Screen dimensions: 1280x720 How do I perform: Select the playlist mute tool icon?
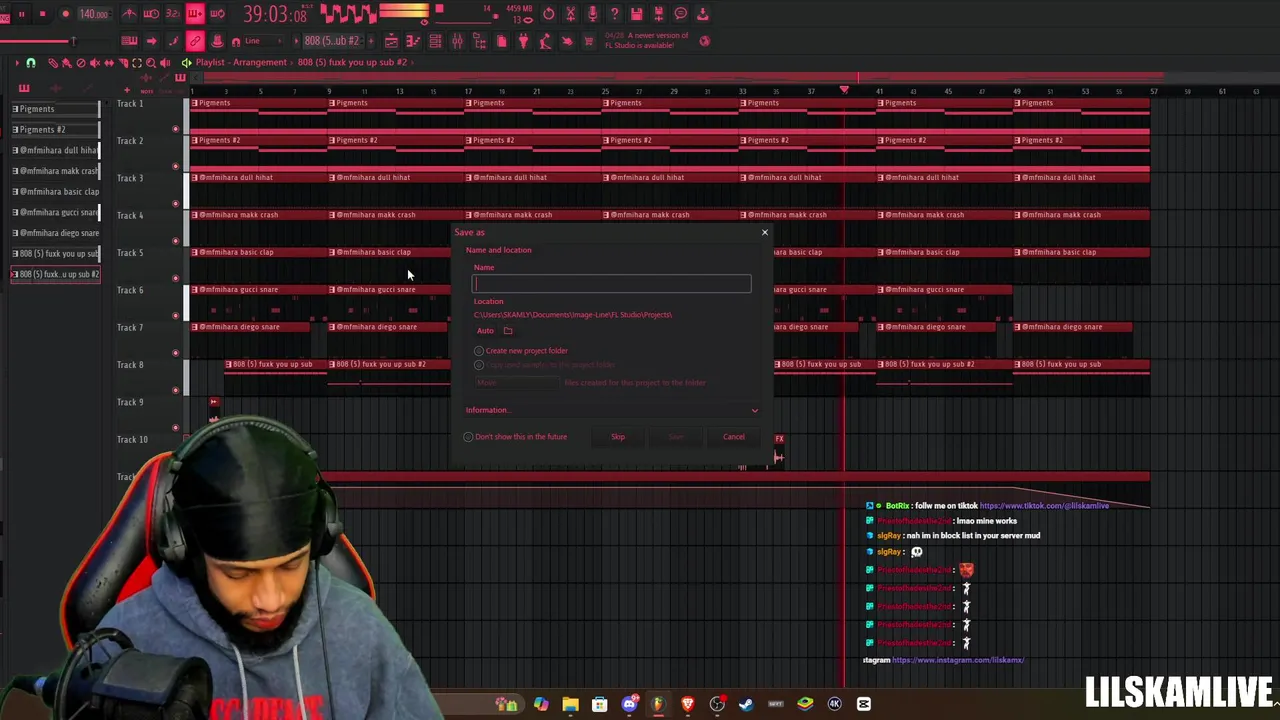pos(95,62)
